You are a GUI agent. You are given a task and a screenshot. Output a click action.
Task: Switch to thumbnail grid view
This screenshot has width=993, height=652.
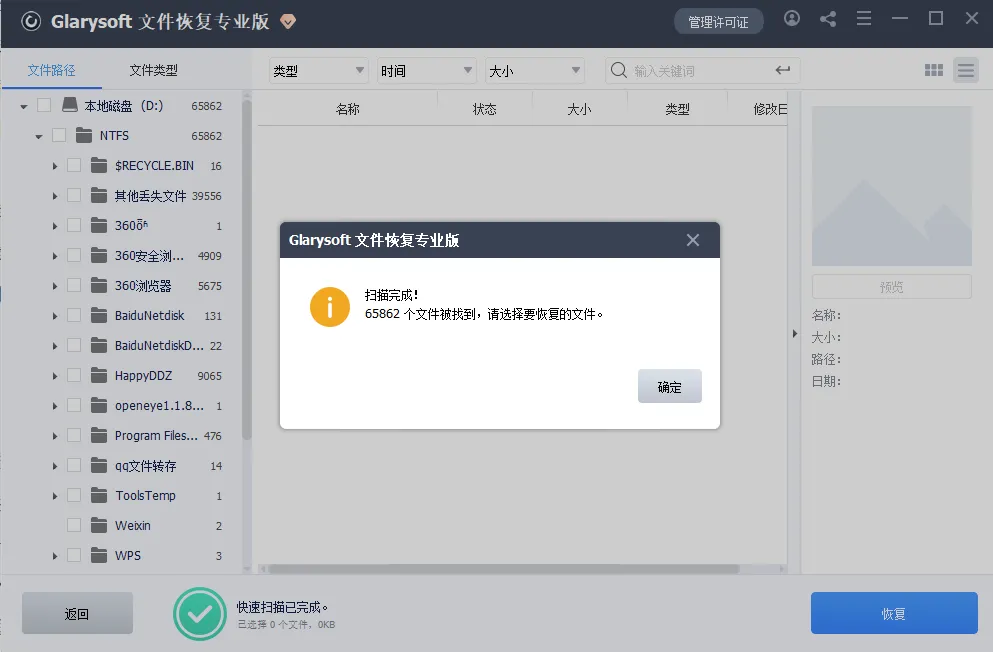tap(933, 70)
